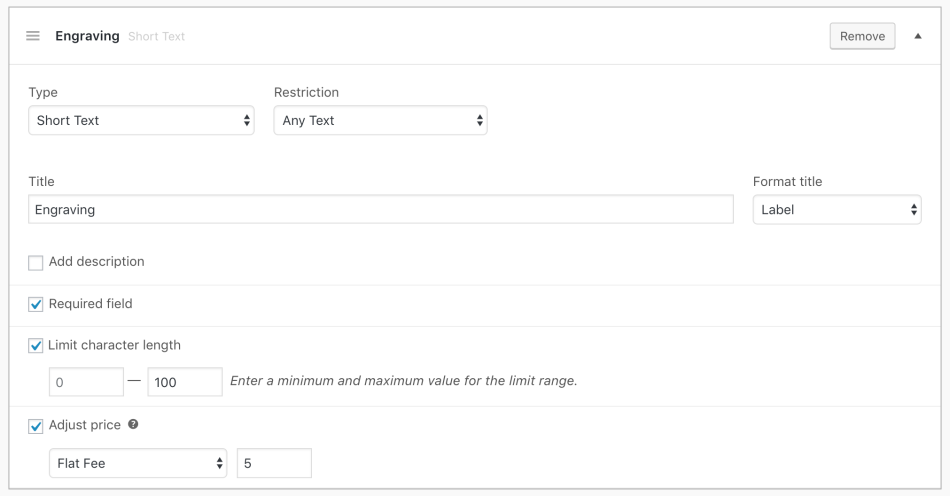This screenshot has width=950, height=496.
Task: Remove the Engraving add-on field
Action: [x=862, y=36]
